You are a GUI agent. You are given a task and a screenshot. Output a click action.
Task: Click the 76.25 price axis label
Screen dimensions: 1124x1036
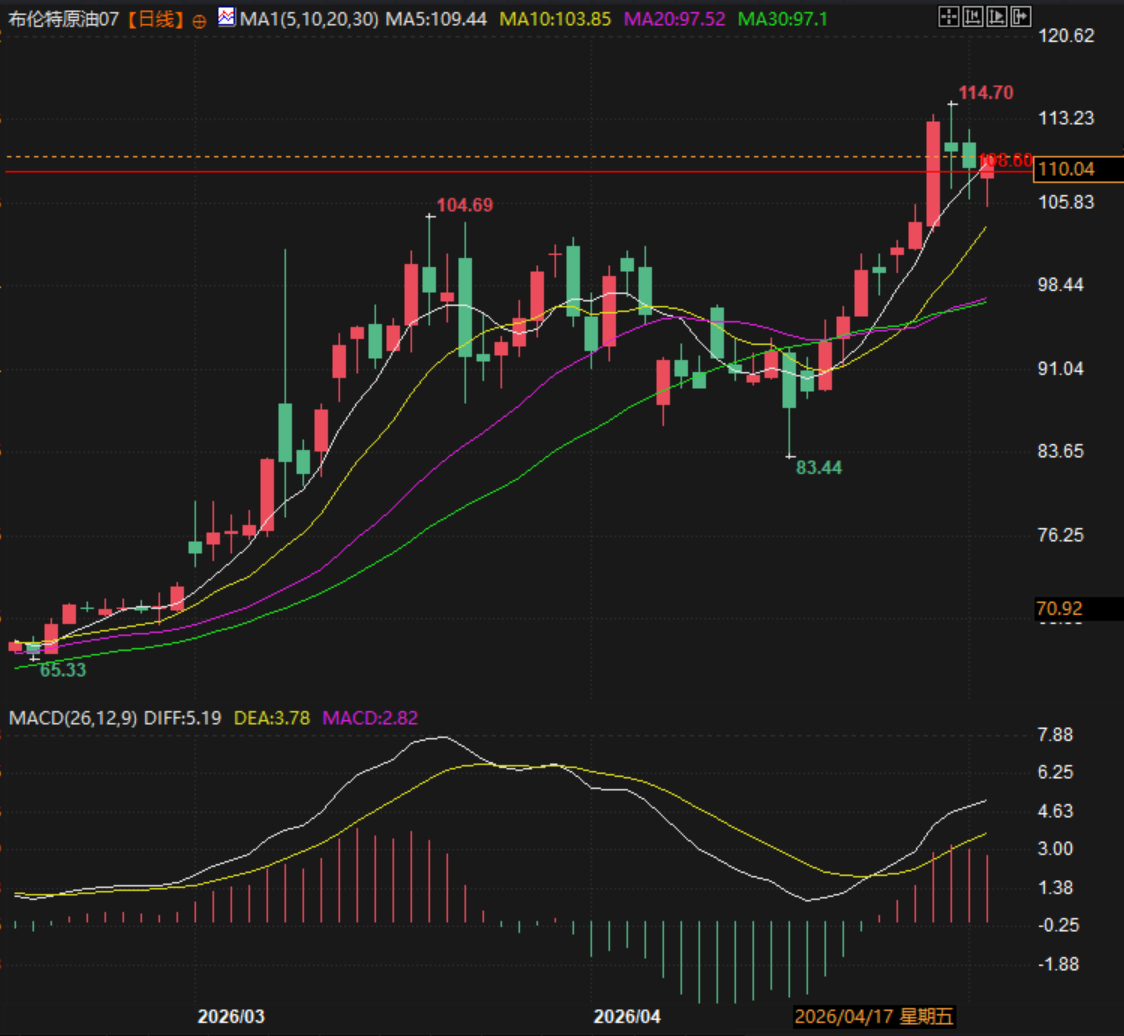1061,535
